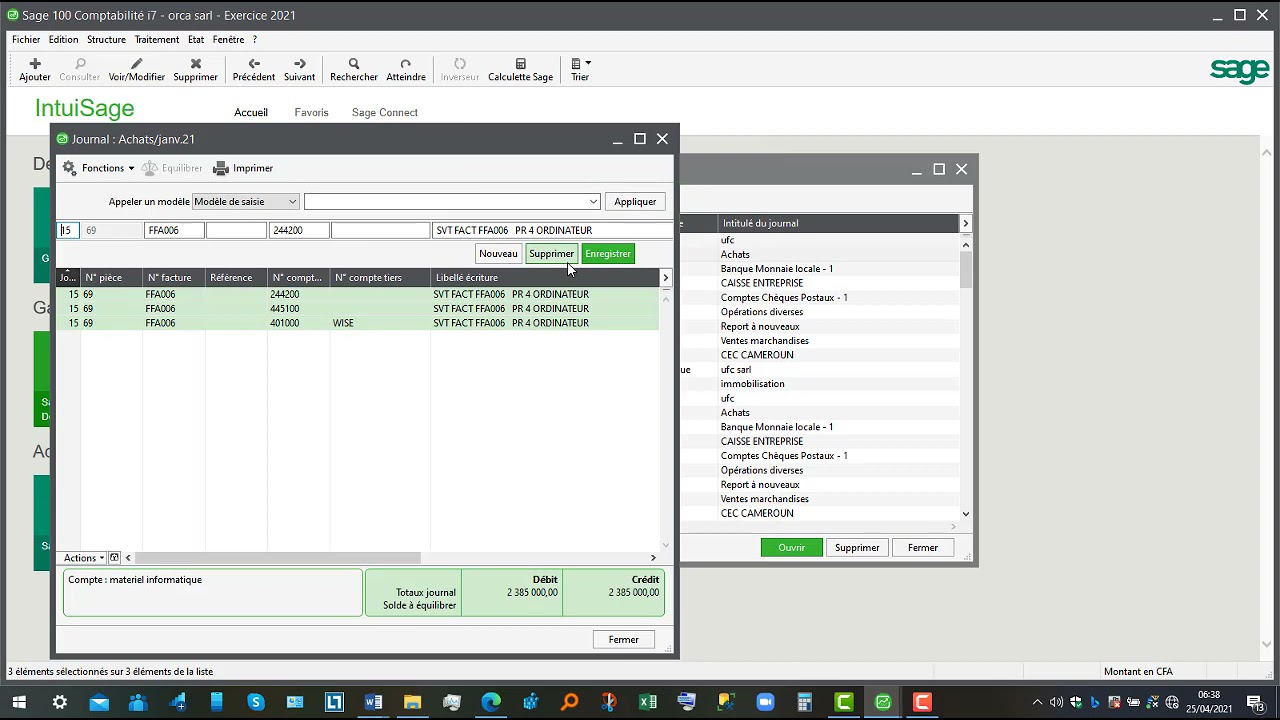The image size is (1280, 720).
Task: Open Microsoft Word from taskbar
Action: point(373,702)
